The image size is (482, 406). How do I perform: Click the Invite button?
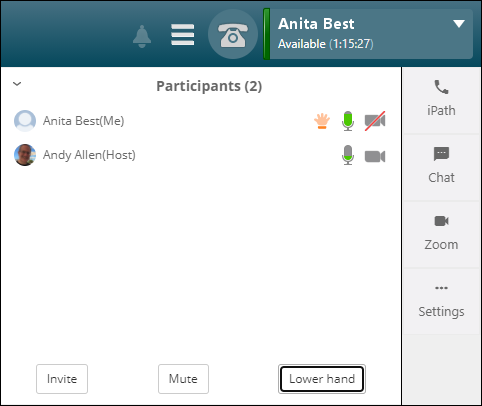[x=62, y=379]
